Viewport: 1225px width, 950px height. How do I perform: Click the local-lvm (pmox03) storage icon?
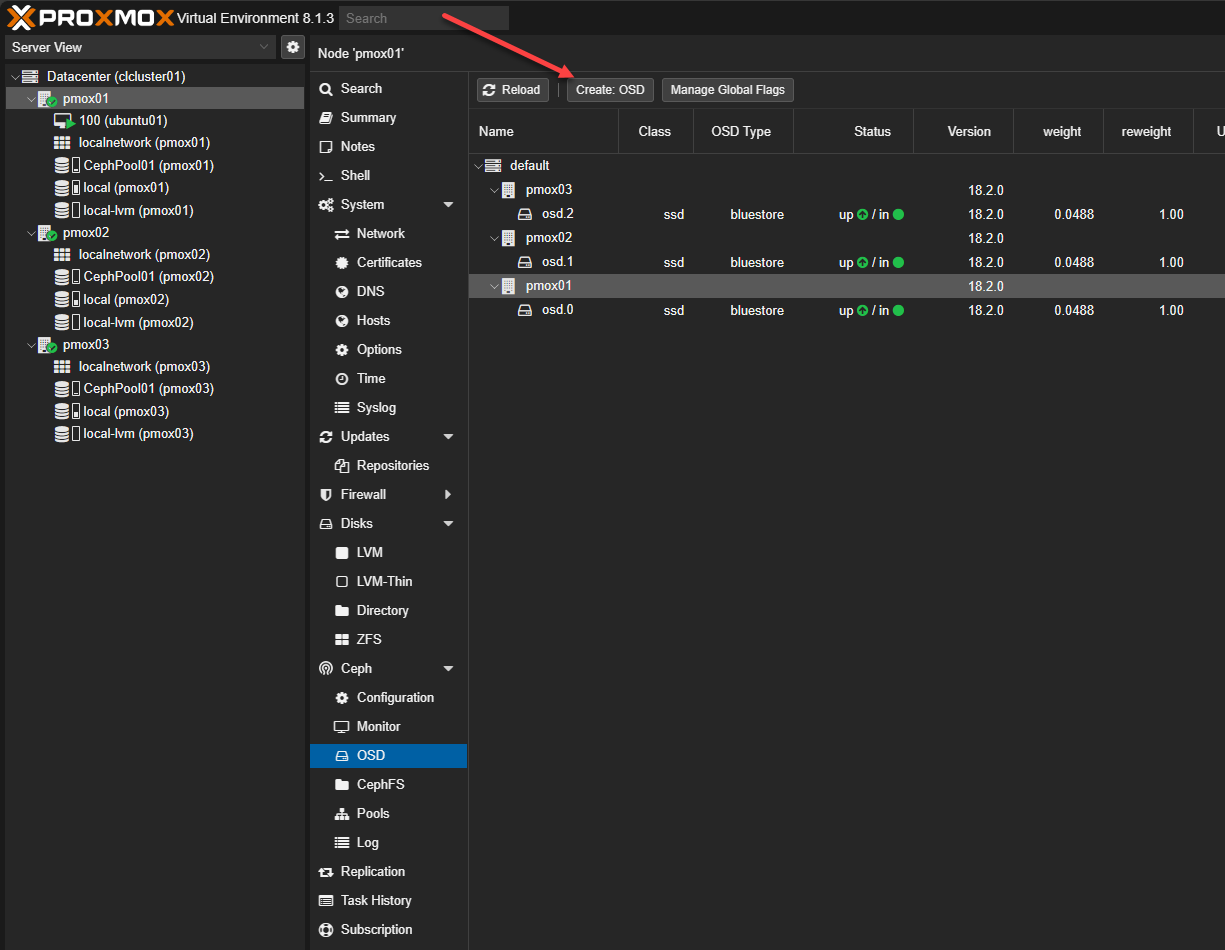point(63,434)
